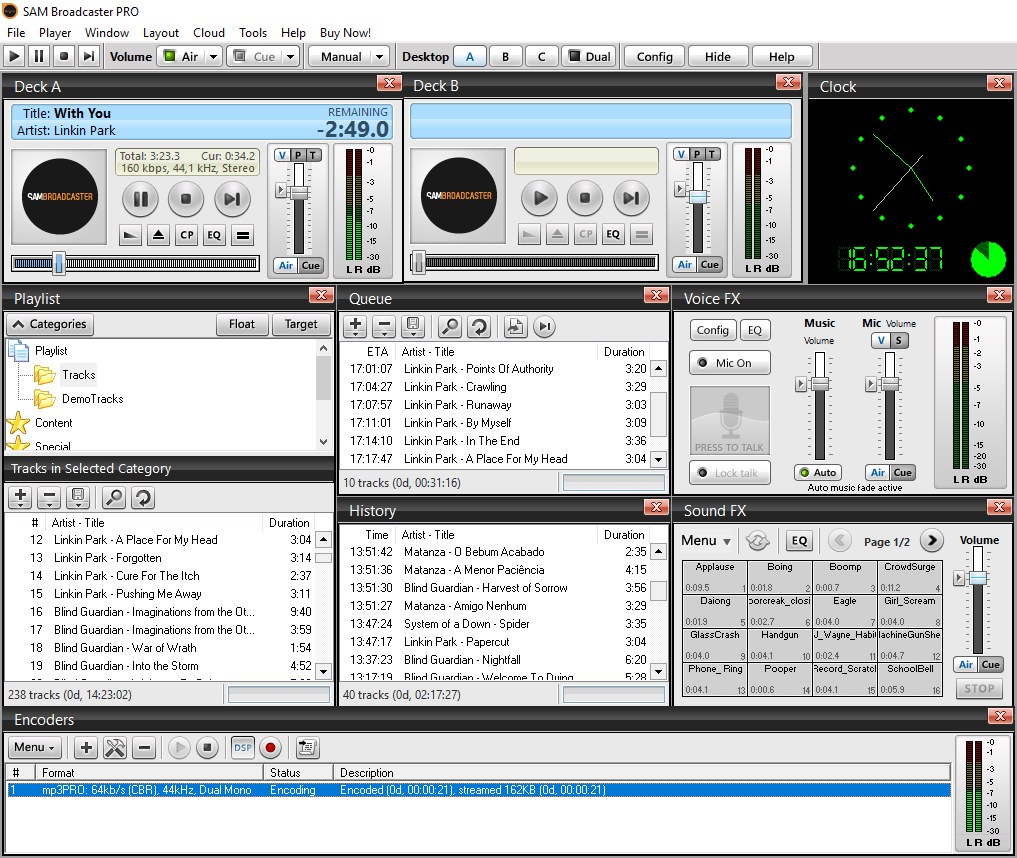The height and width of the screenshot is (858, 1017).
Task: Open the Encoders Menu dropdown
Action: 34,748
